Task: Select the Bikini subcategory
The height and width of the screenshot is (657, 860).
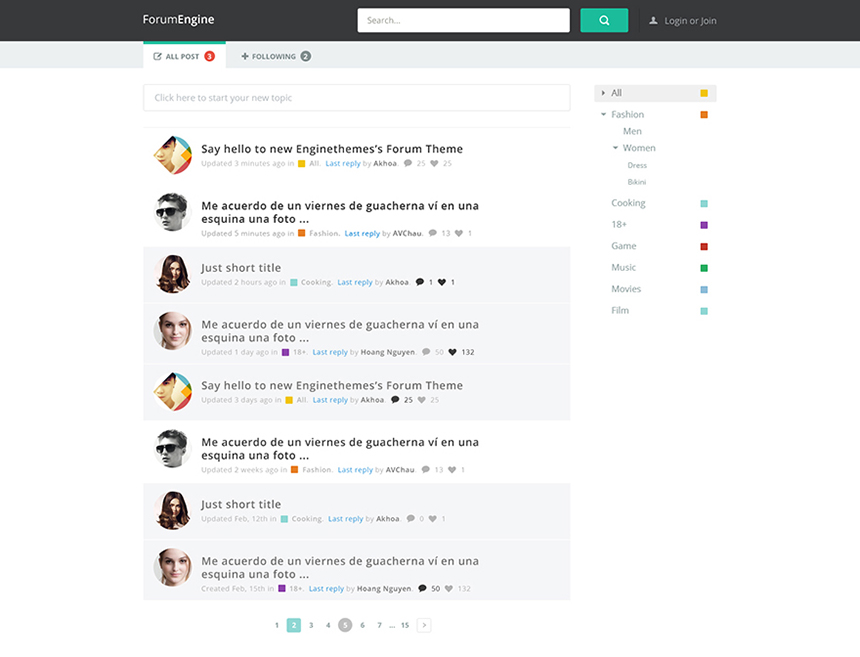Action: pyautogui.click(x=636, y=182)
